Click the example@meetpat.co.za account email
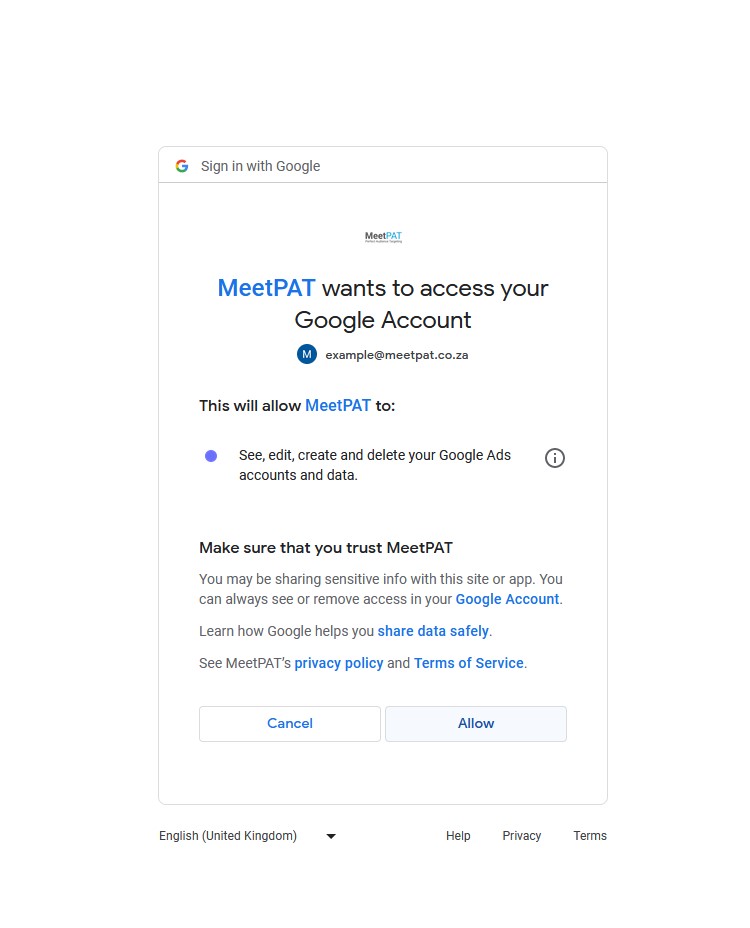Viewport: 750px width, 928px height. pos(397,355)
